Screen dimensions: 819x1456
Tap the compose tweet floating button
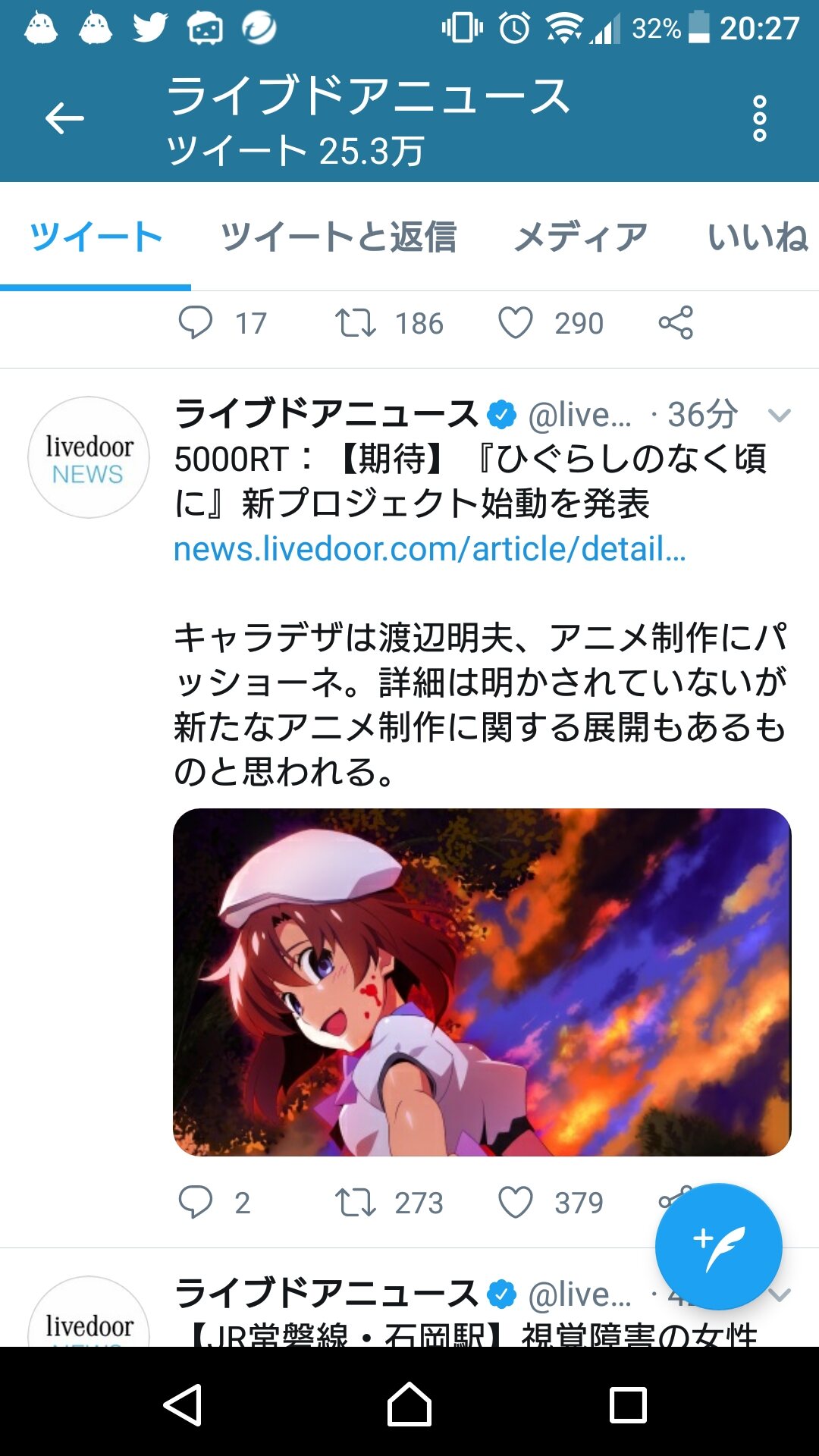tap(718, 1246)
